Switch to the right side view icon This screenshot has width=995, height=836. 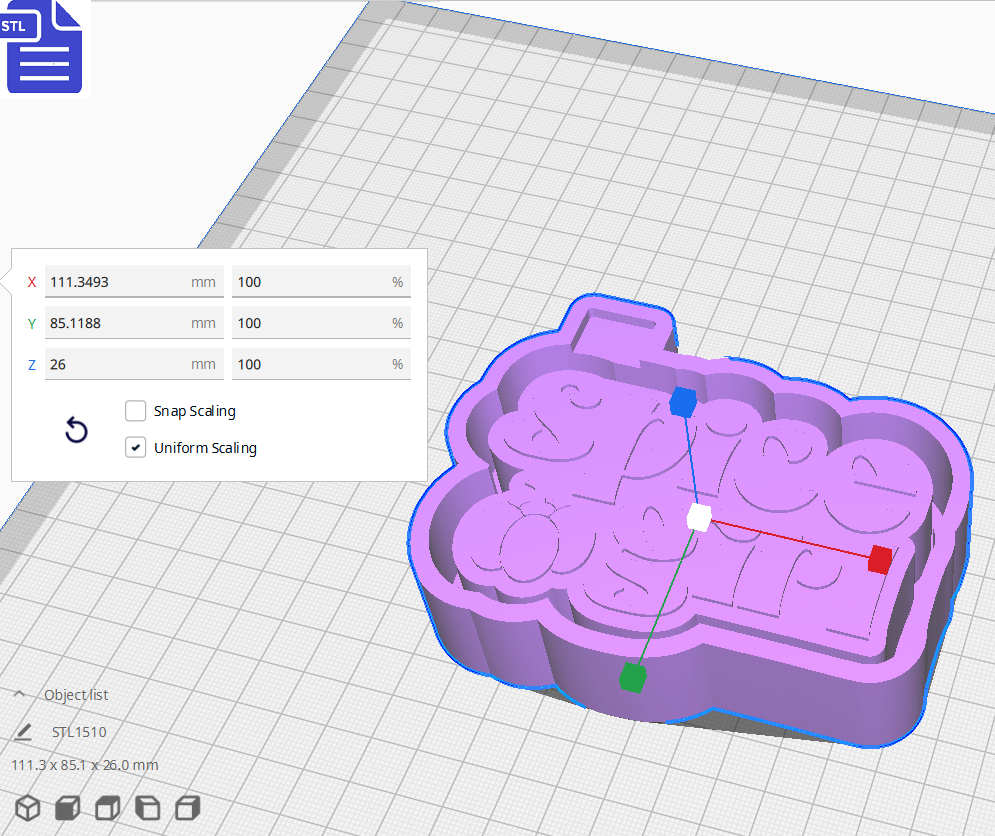point(187,808)
